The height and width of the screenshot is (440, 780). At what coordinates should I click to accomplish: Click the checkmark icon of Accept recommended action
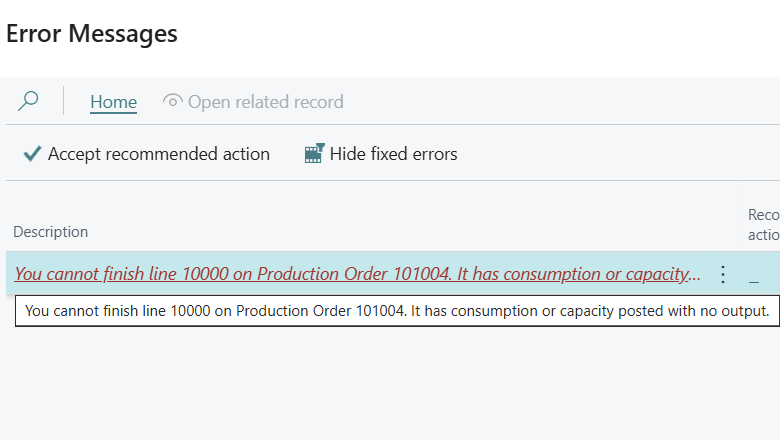click(x=32, y=154)
